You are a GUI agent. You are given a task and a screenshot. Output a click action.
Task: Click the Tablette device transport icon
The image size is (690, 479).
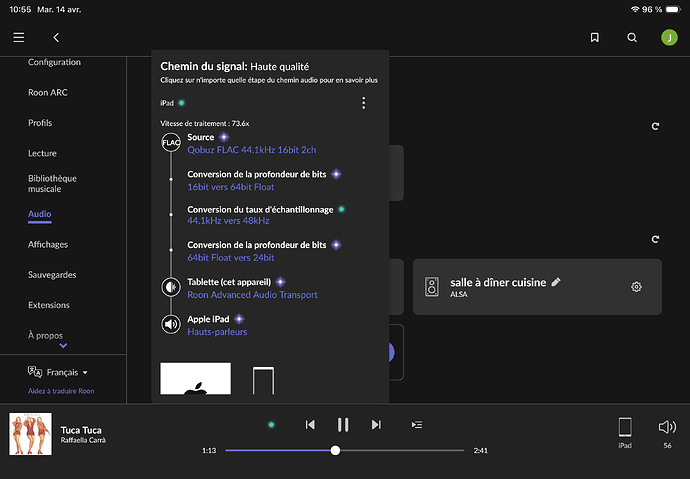click(171, 287)
